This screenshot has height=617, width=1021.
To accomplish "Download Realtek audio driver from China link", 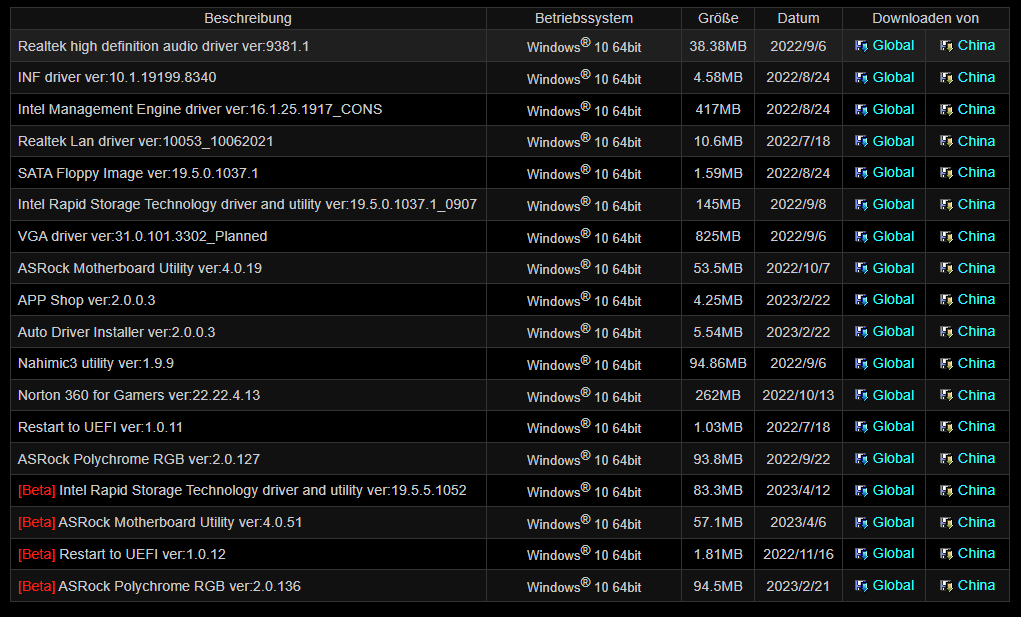I will [976, 46].
